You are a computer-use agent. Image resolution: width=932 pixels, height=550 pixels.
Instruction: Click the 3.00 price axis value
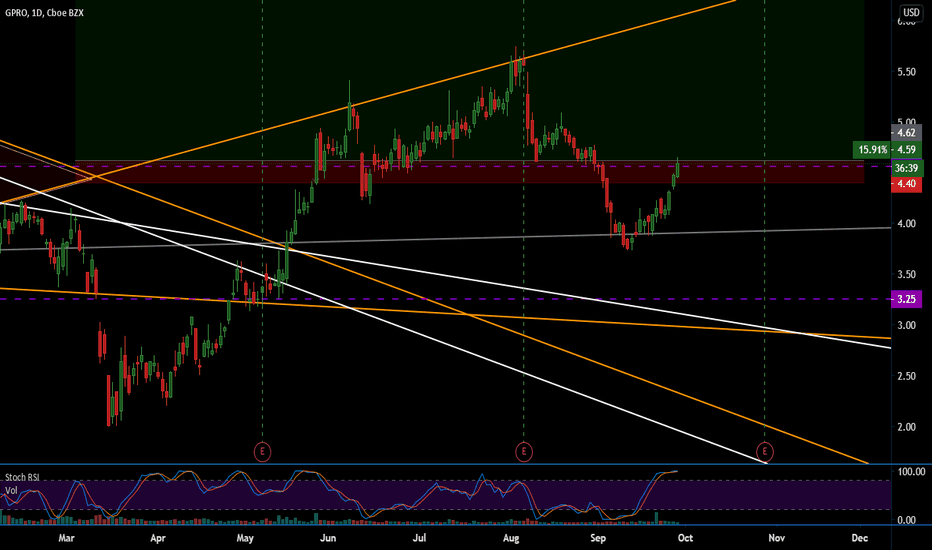[906, 326]
